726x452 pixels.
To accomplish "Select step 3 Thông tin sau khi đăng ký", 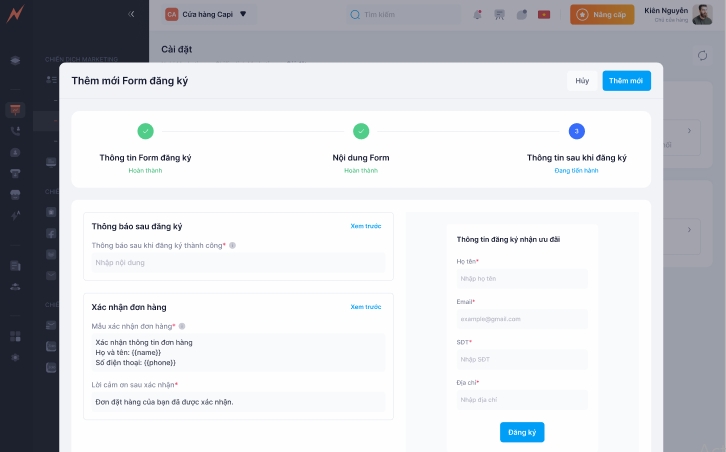I will tap(576, 131).
